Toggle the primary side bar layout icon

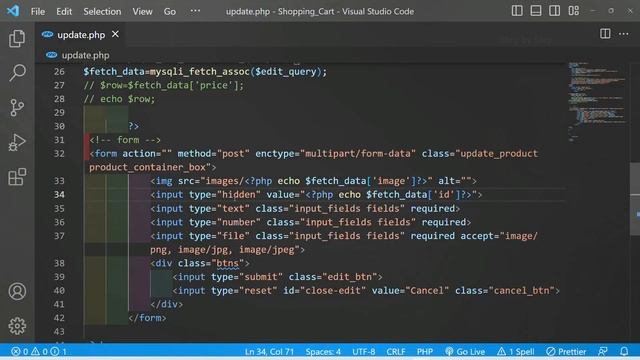click(x=517, y=11)
